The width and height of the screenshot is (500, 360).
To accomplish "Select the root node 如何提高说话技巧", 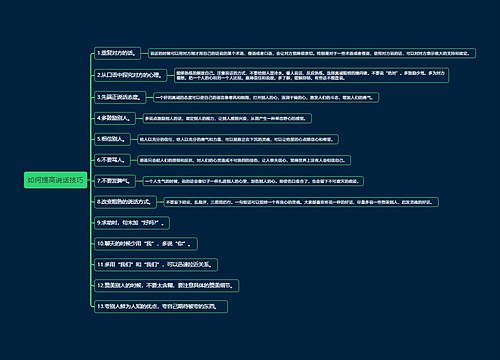I will [55, 180].
